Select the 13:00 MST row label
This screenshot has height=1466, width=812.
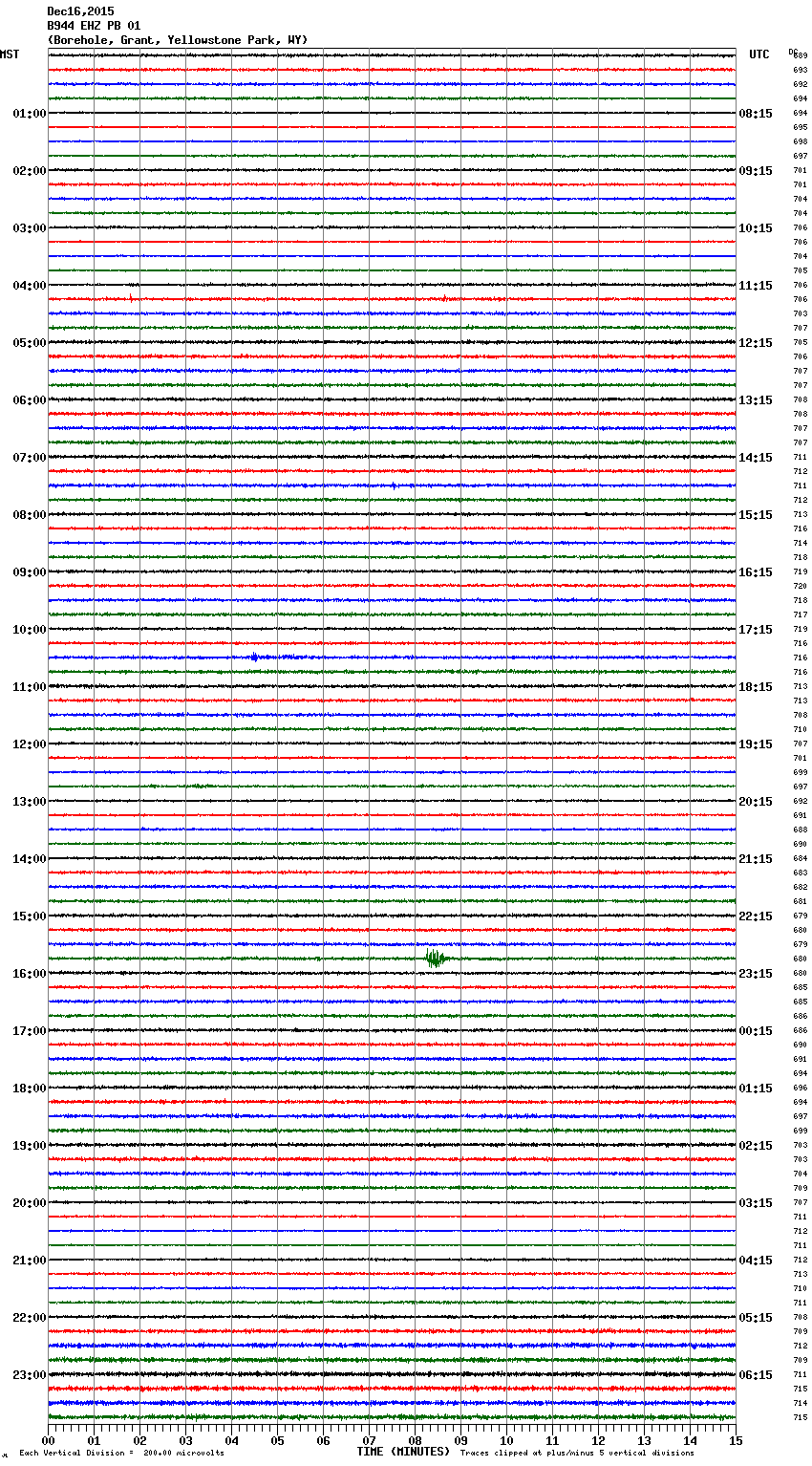(29, 802)
